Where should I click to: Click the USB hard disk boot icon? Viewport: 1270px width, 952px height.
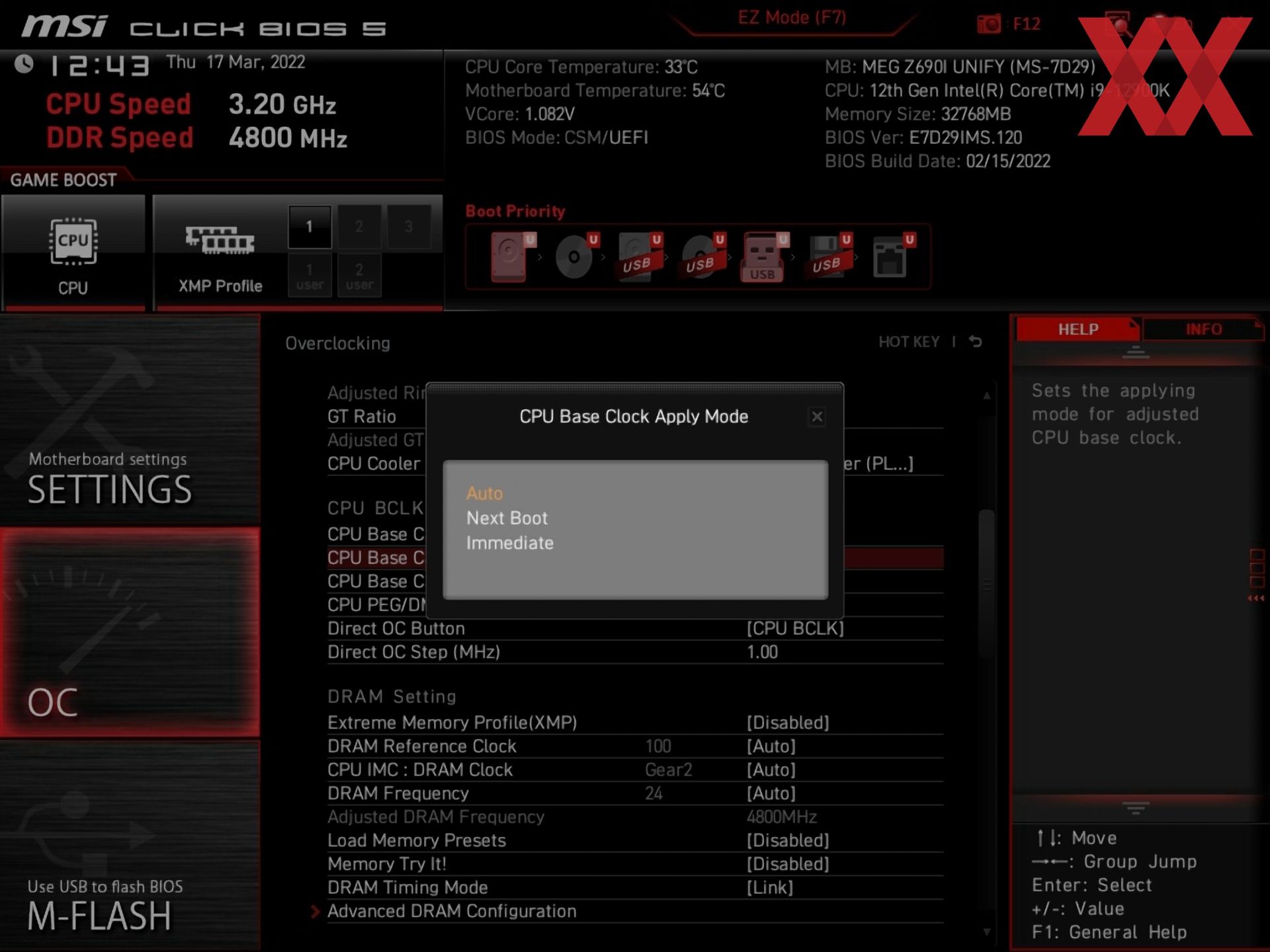640,257
